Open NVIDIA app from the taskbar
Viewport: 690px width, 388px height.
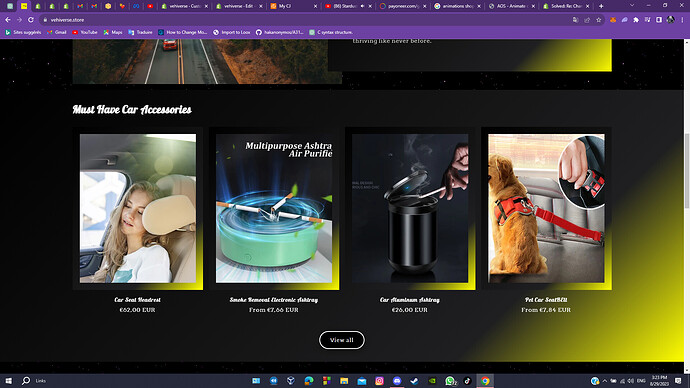coord(432,381)
